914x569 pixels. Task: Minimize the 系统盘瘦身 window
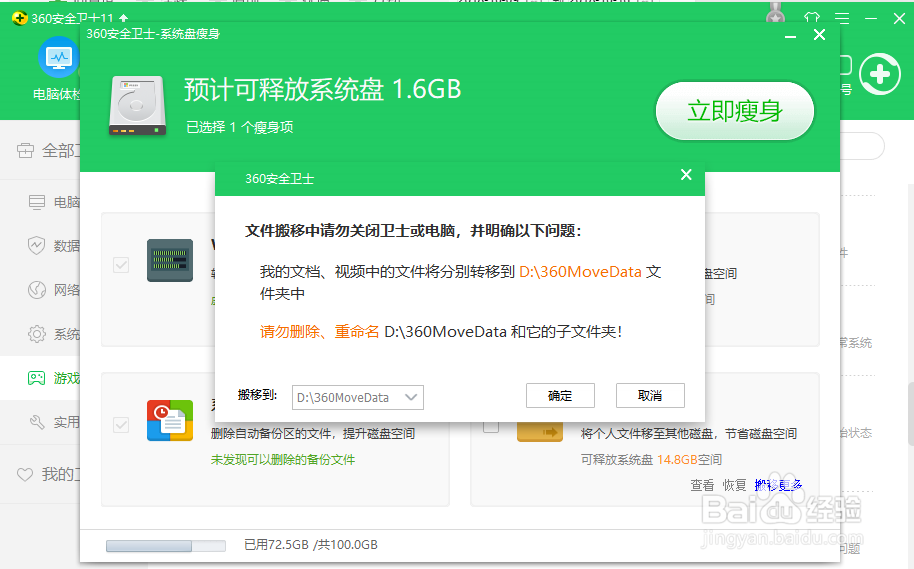pos(790,36)
